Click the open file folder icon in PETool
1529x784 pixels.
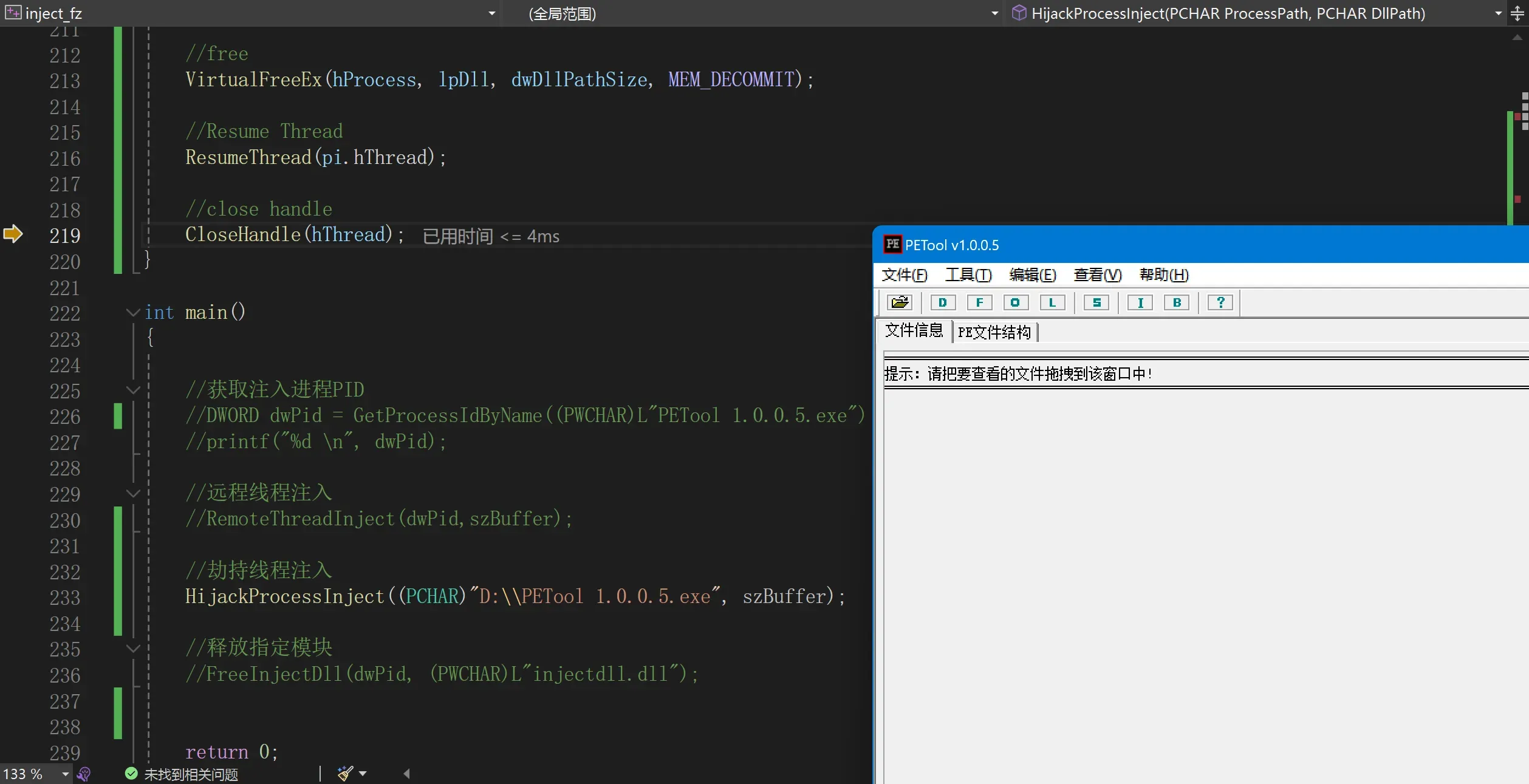pyautogui.click(x=900, y=302)
